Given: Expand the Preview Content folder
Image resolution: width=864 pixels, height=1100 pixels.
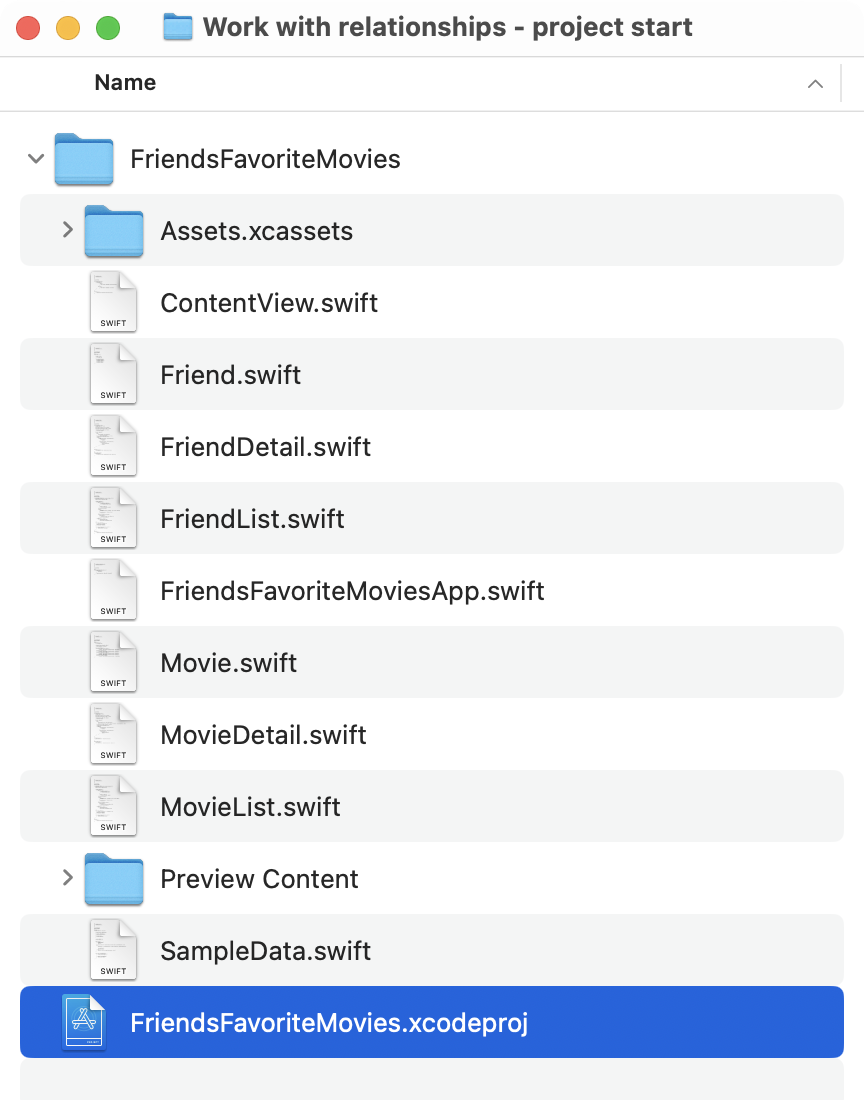Looking at the screenshot, I should pyautogui.click(x=68, y=878).
